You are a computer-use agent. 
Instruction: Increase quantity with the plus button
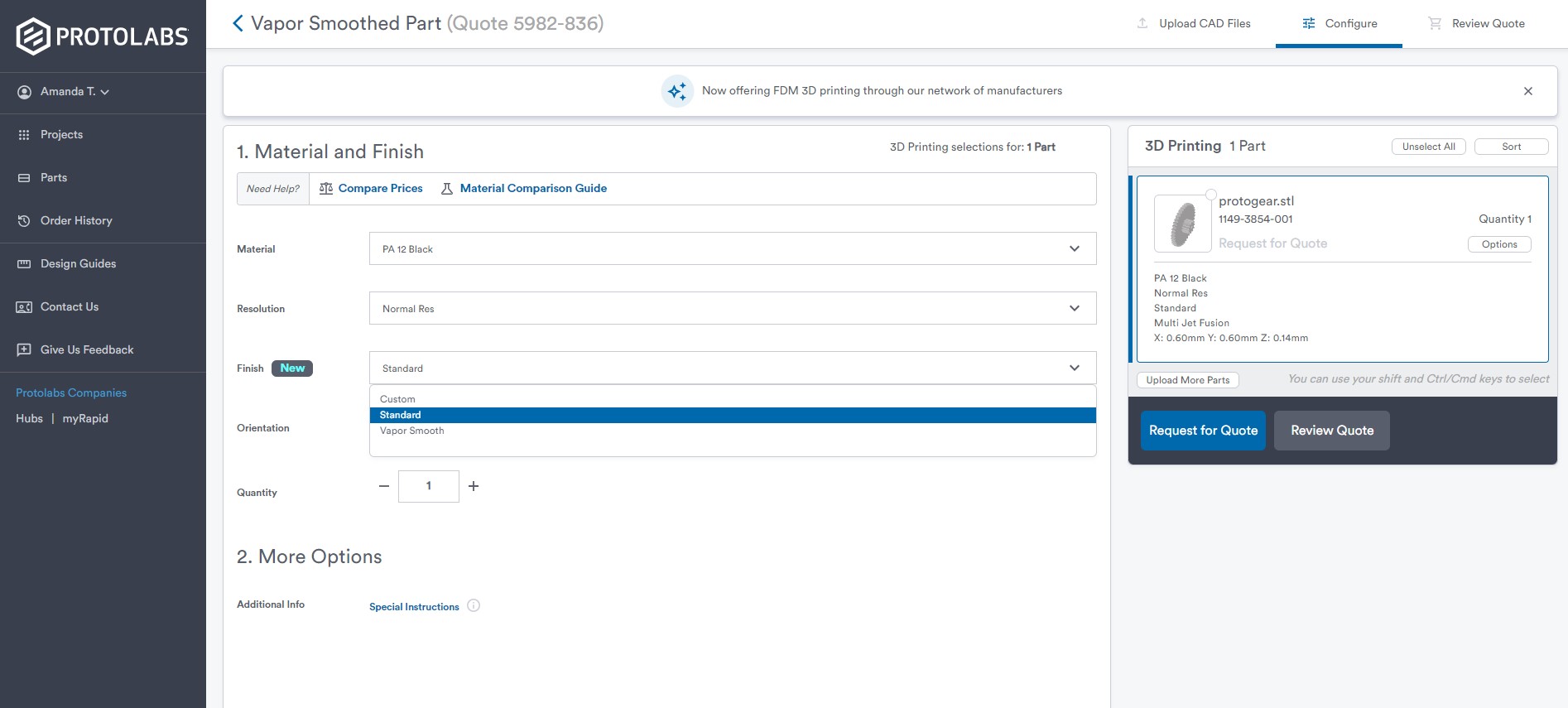coord(474,486)
